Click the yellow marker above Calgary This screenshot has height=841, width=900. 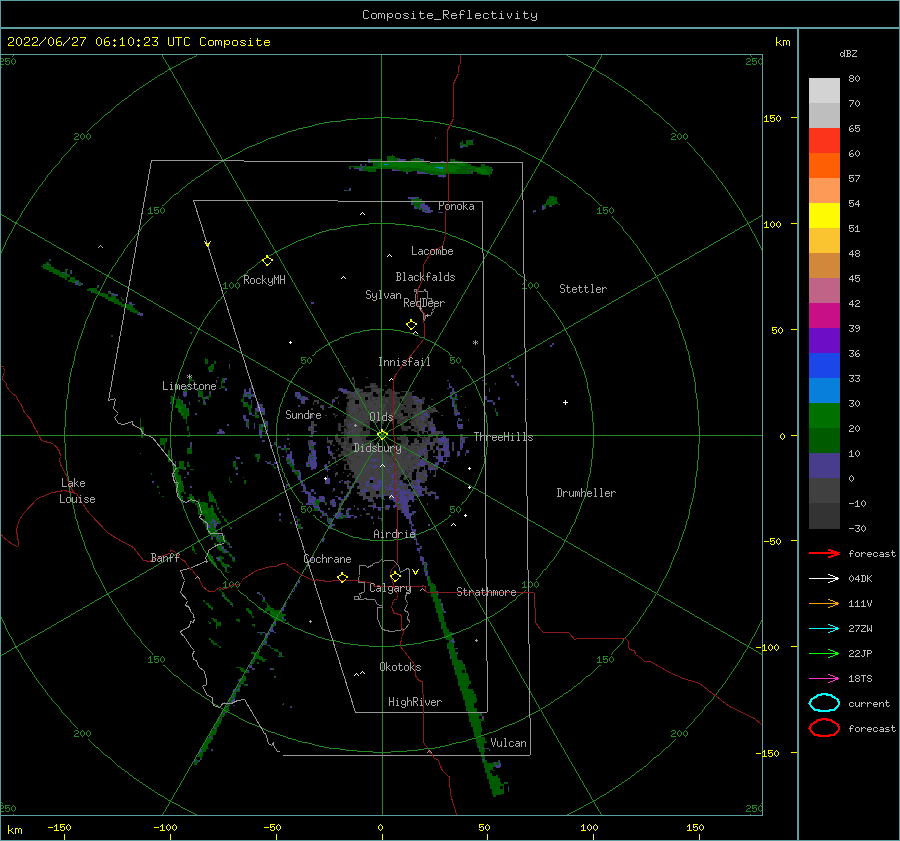tap(395, 576)
